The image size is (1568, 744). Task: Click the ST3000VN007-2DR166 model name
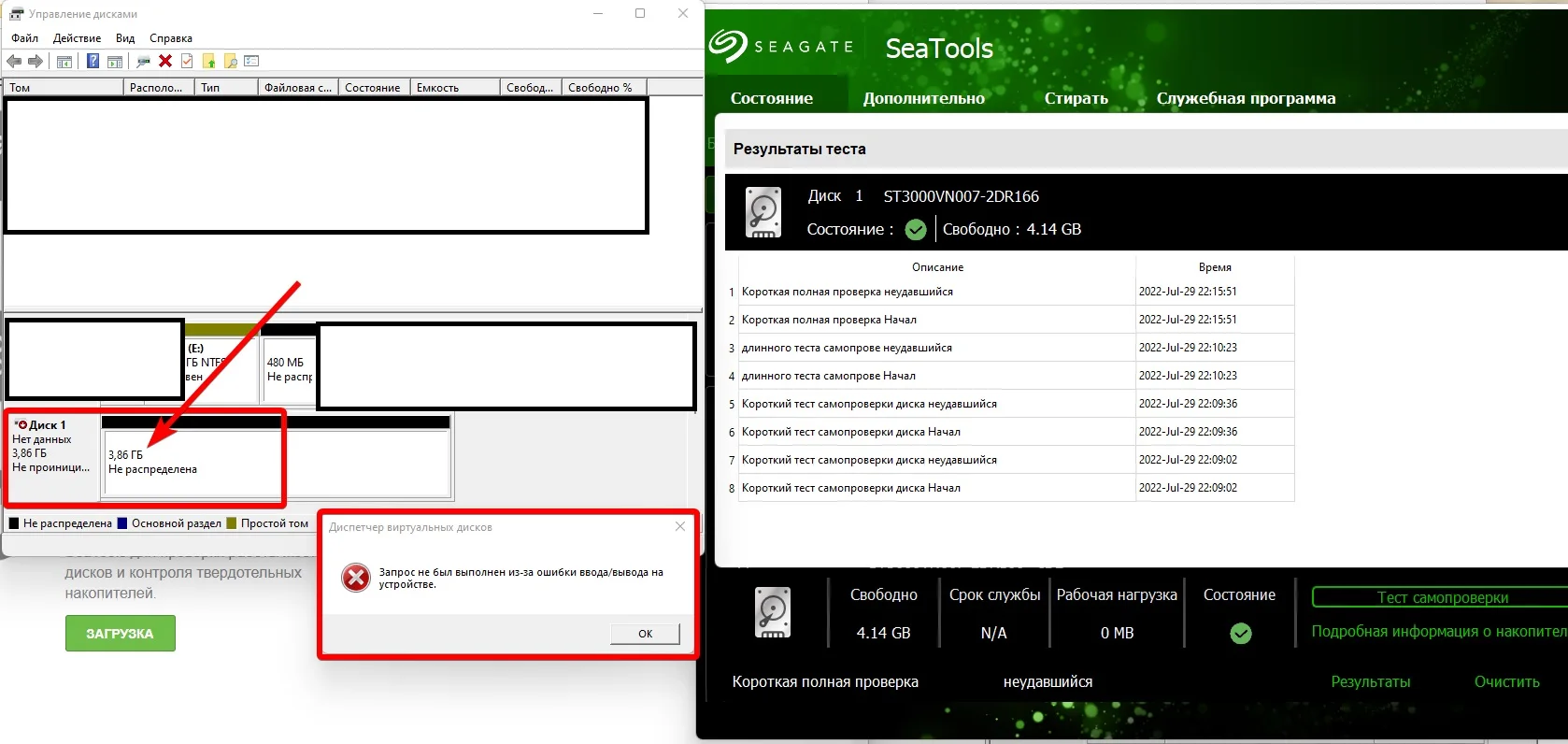962,196
